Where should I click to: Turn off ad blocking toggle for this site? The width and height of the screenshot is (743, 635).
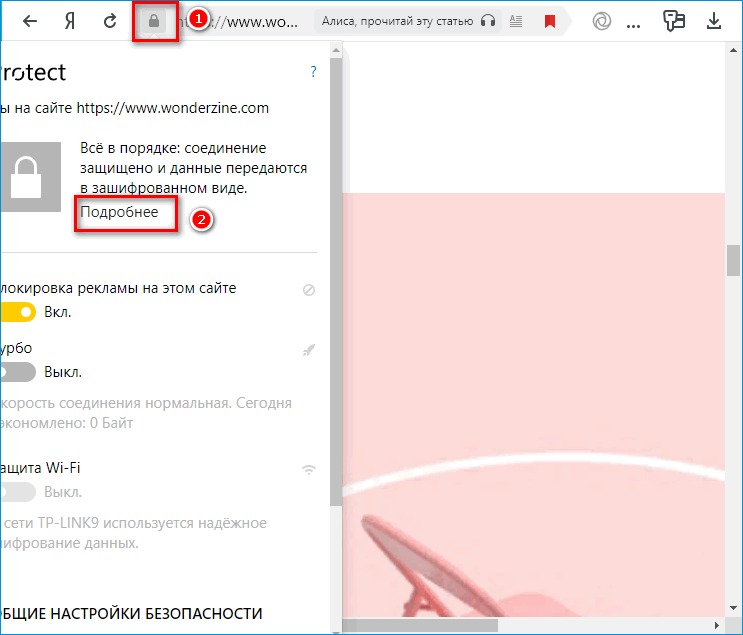coord(17,312)
